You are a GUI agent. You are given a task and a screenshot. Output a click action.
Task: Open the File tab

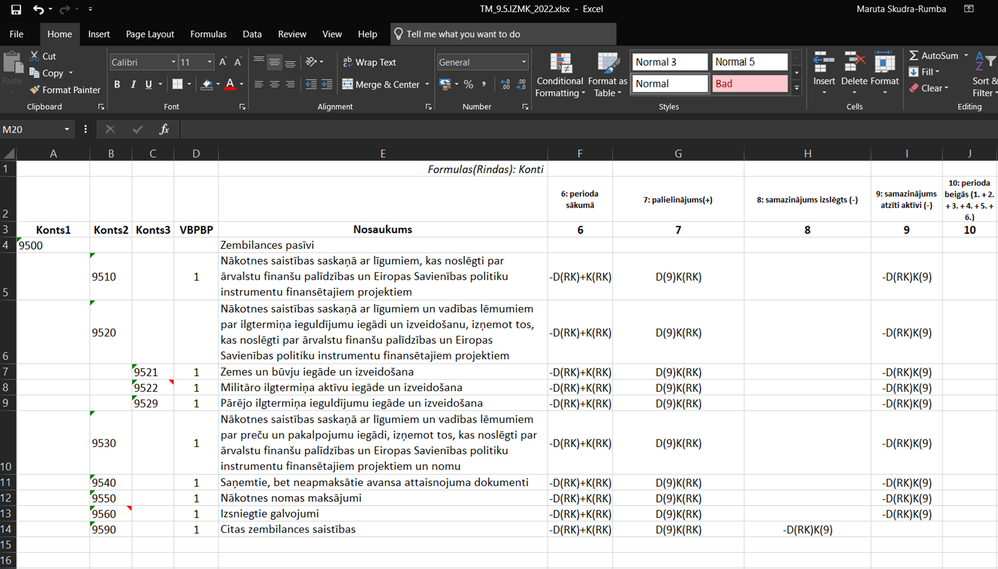click(17, 34)
